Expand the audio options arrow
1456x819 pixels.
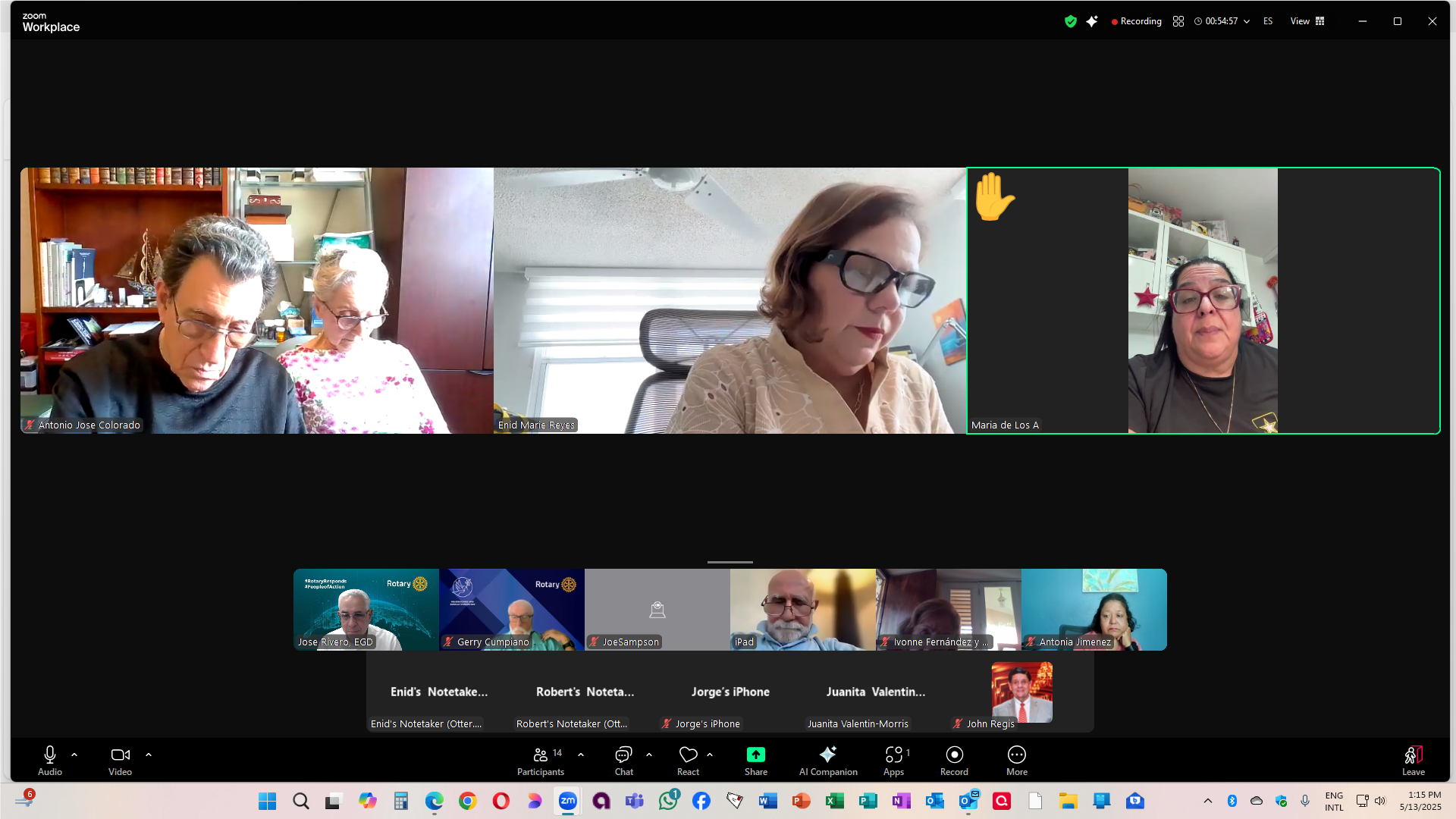click(x=74, y=755)
